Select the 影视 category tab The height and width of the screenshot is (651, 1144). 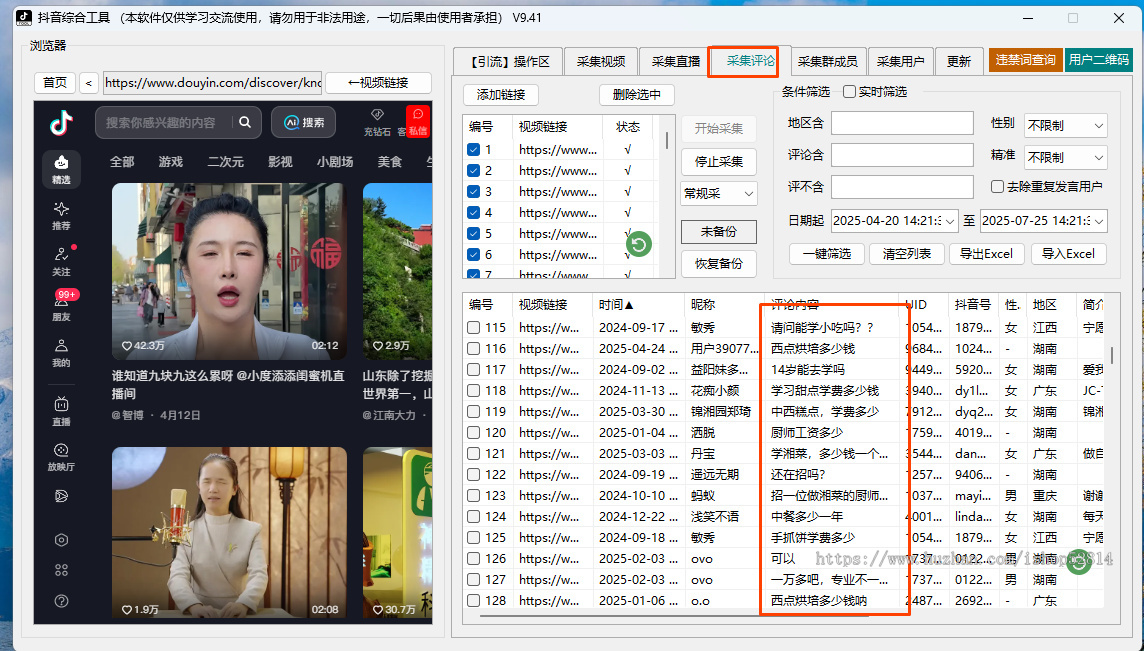pyautogui.click(x=280, y=161)
